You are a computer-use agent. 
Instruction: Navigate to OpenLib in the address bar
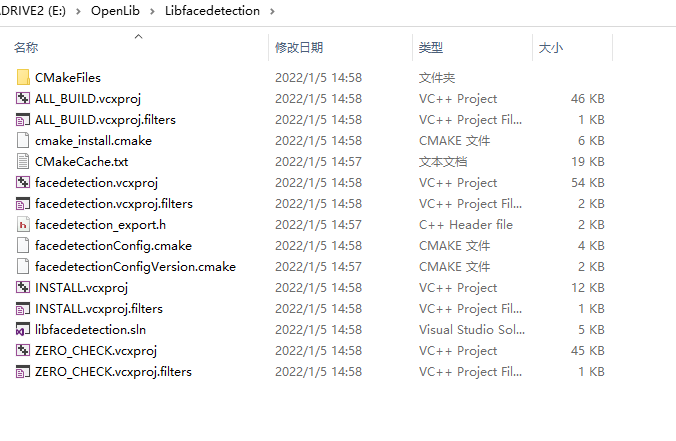pyautogui.click(x=115, y=11)
